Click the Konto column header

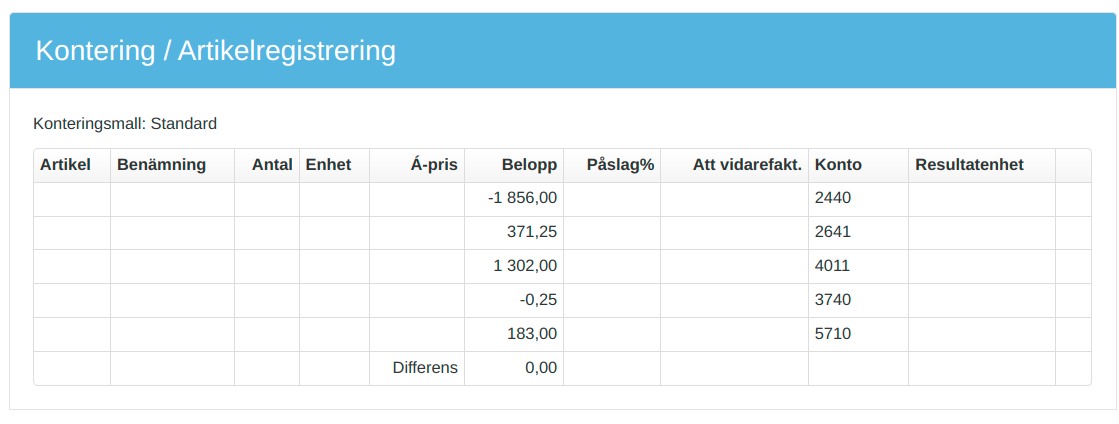838,165
